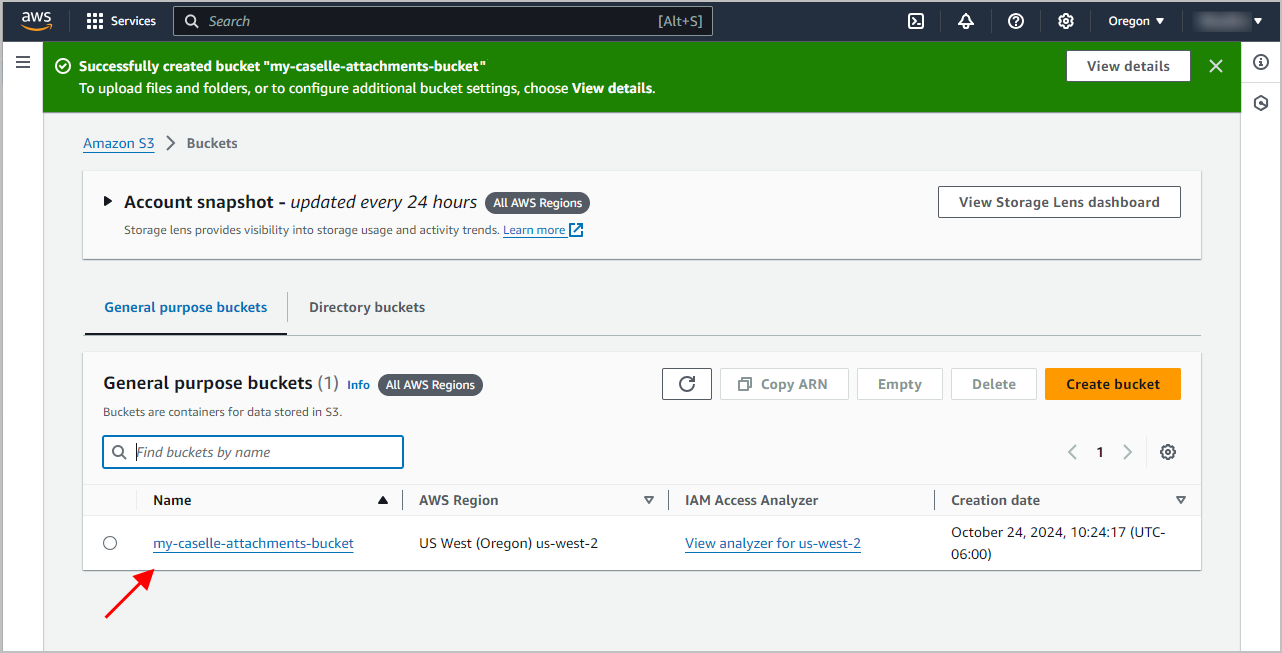This screenshot has width=1282, height=653.
Task: Click the orange Create bucket button
Action: (1113, 384)
